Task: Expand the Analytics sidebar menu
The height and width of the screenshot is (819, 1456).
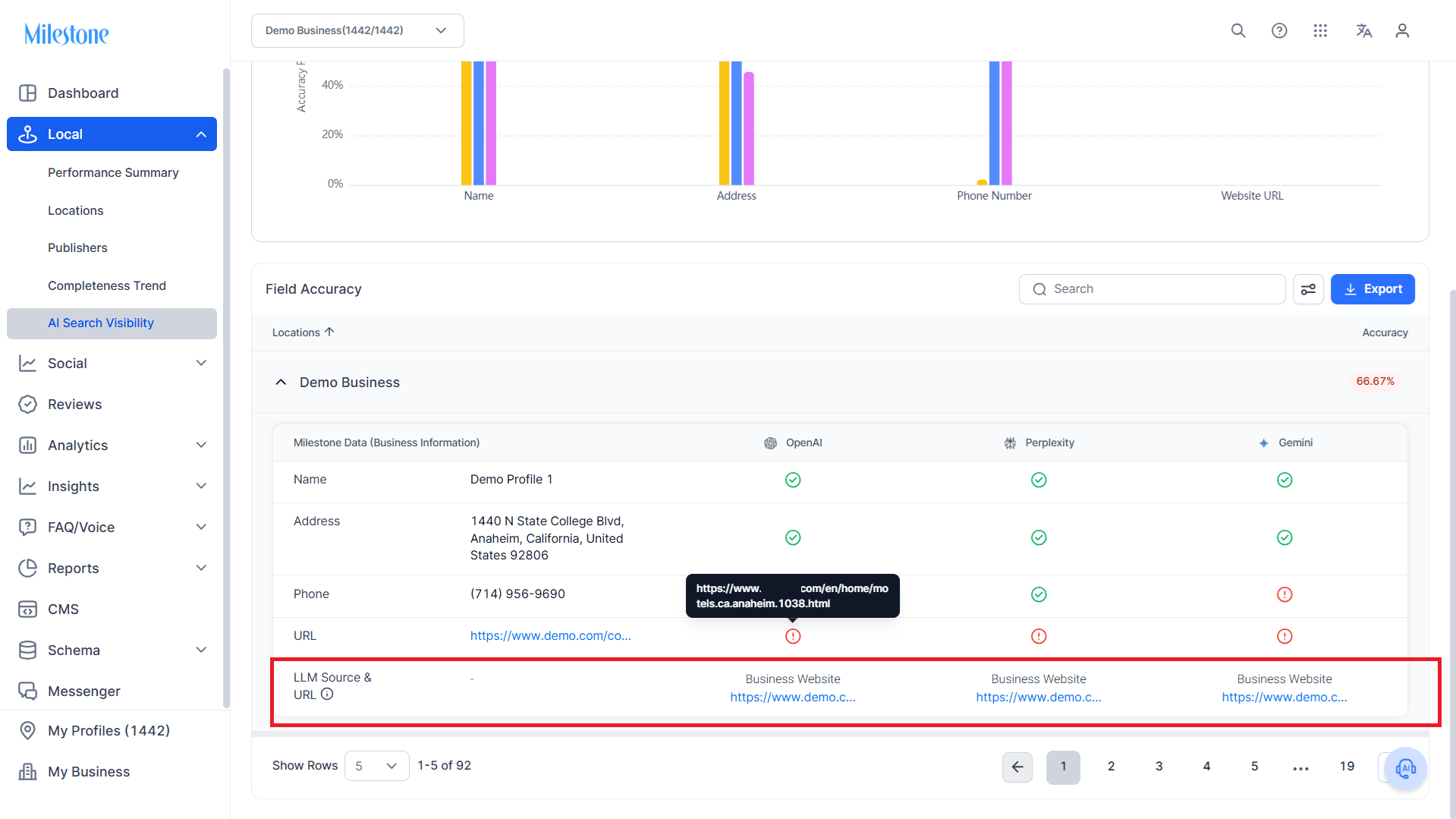Action: 112,446
